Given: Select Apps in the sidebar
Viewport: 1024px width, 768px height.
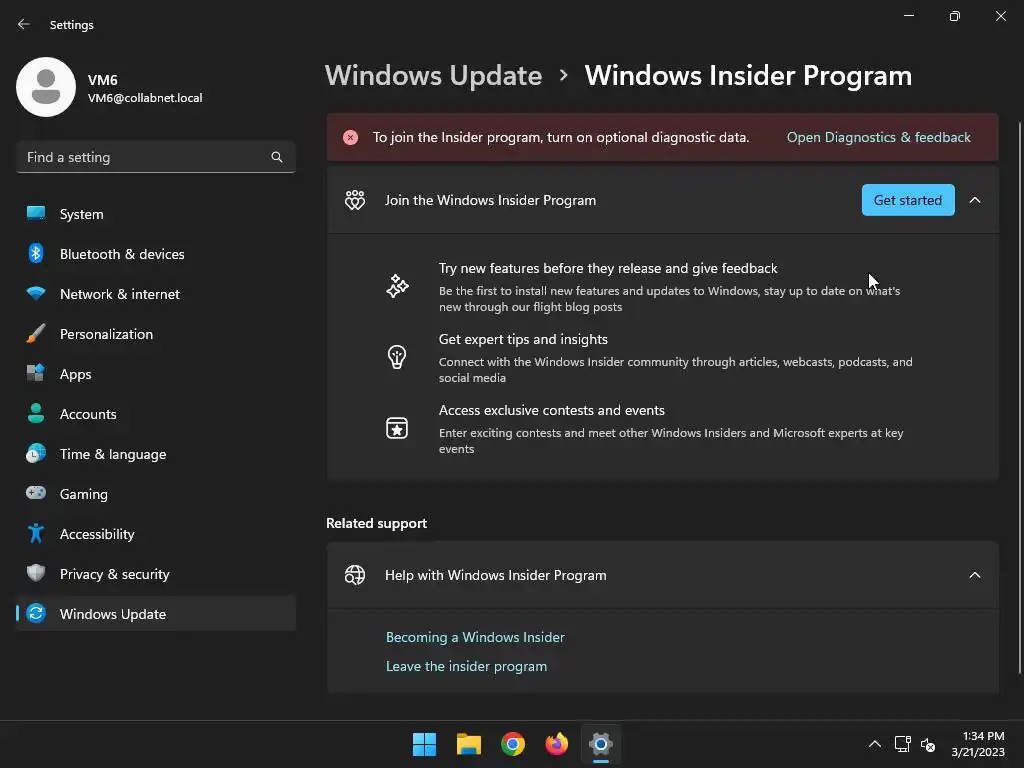Looking at the screenshot, I should pos(156,374).
